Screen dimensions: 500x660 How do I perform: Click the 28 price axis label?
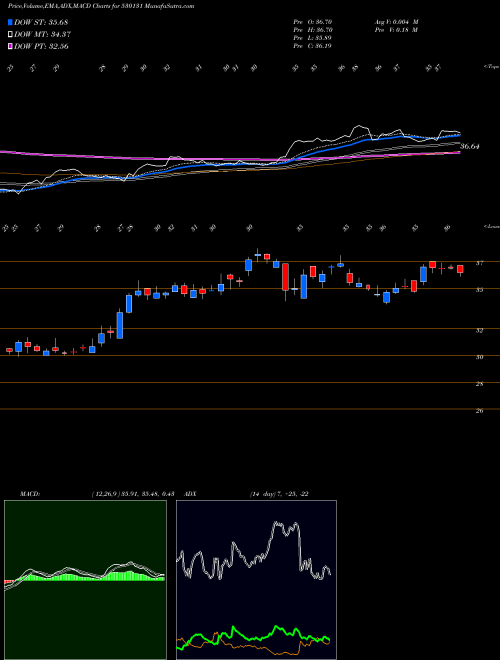(x=479, y=384)
